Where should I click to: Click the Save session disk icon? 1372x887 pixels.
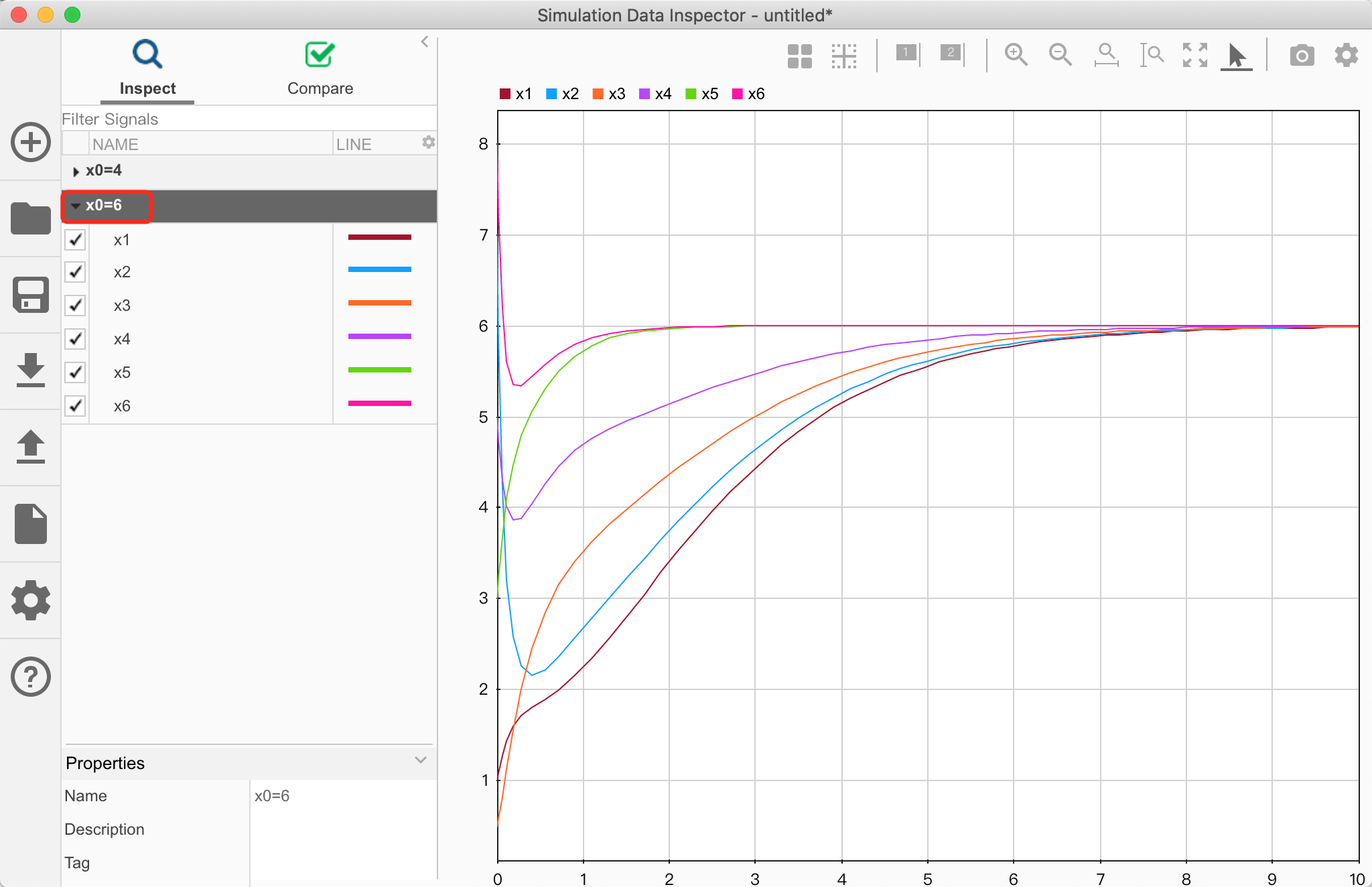31,295
